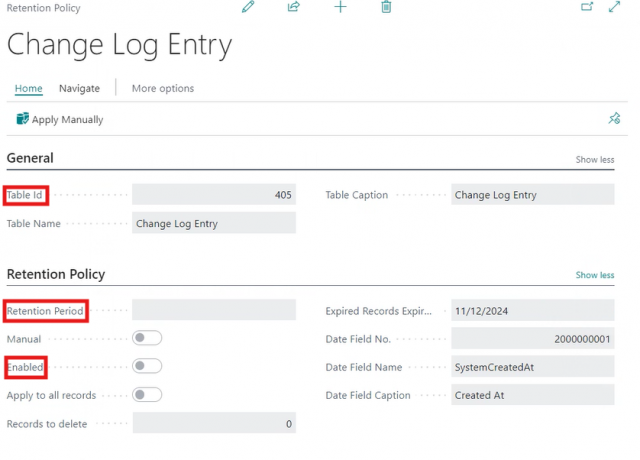Click the share icon at top
The height and width of the screenshot is (460, 640).
click(294, 8)
